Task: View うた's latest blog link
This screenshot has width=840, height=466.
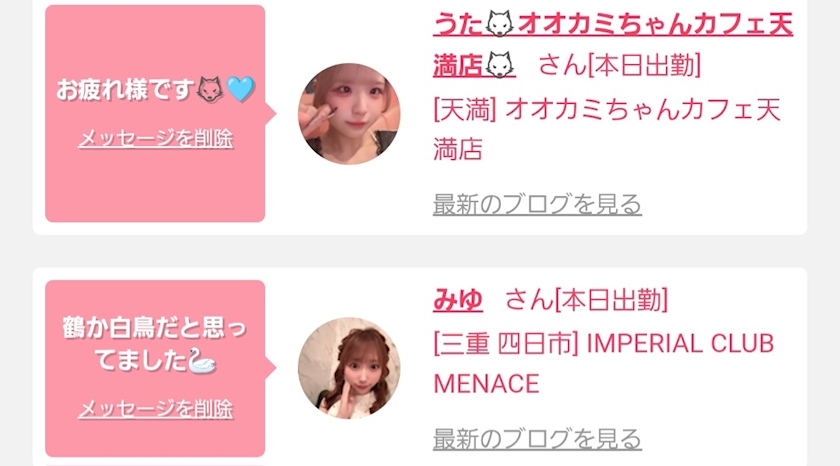Action: [x=537, y=204]
